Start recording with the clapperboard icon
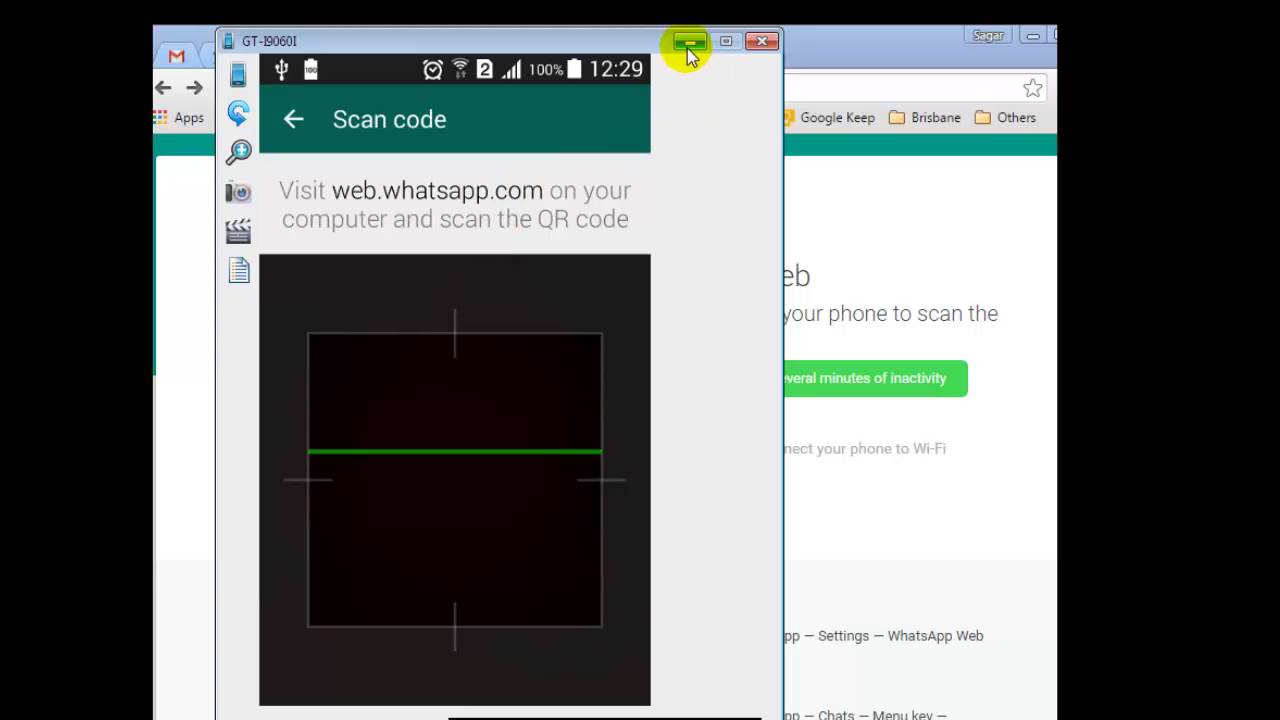The width and height of the screenshot is (1280, 720). click(238, 231)
